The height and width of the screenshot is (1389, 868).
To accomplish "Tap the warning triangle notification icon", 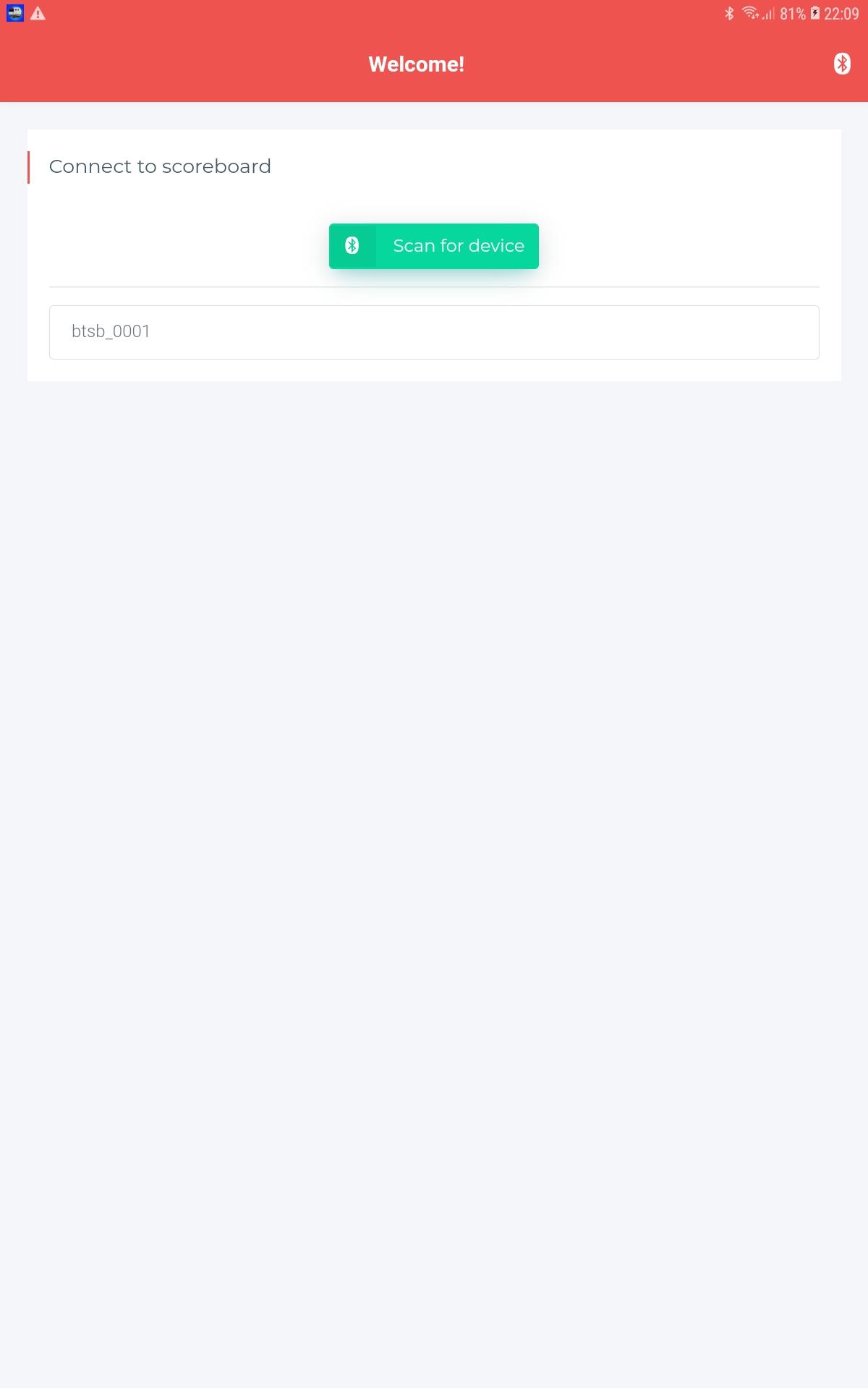I will coord(38,14).
